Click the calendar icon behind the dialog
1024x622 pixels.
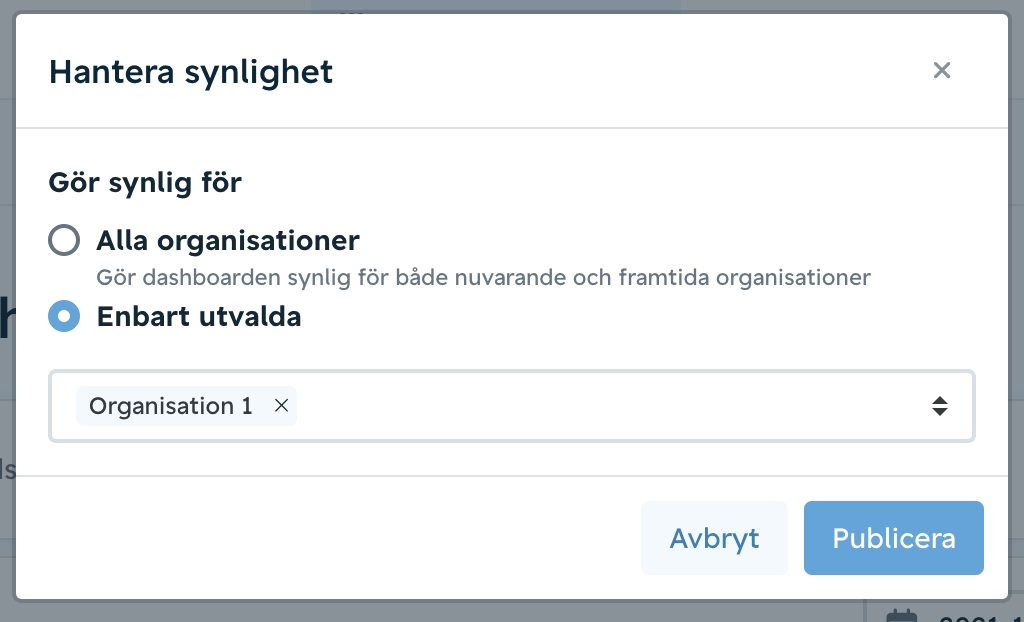tap(902, 615)
